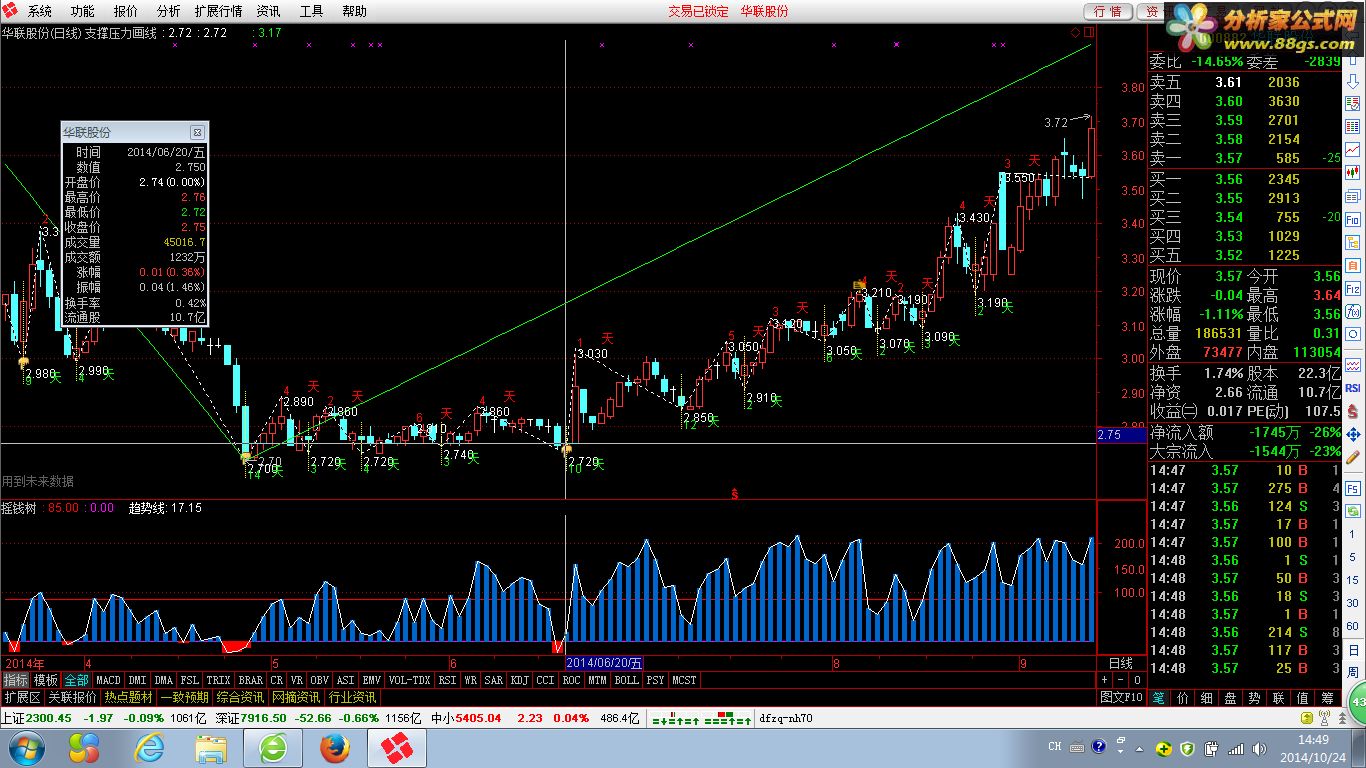Open Internet Explorer from taskbar
The image size is (1366, 768).
(150, 748)
